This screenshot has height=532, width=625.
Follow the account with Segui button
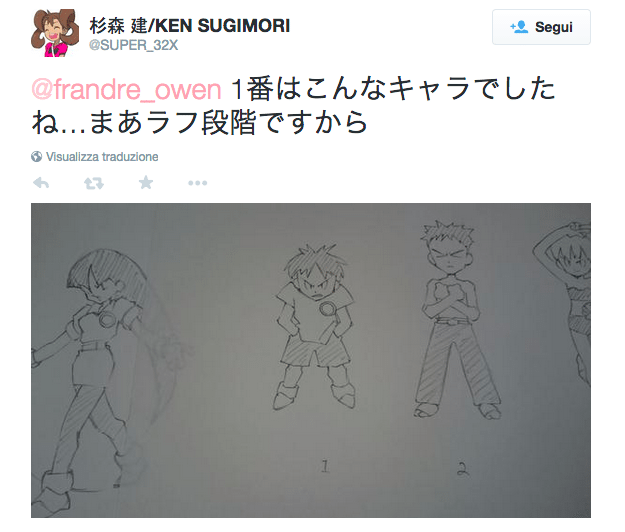coord(541,27)
